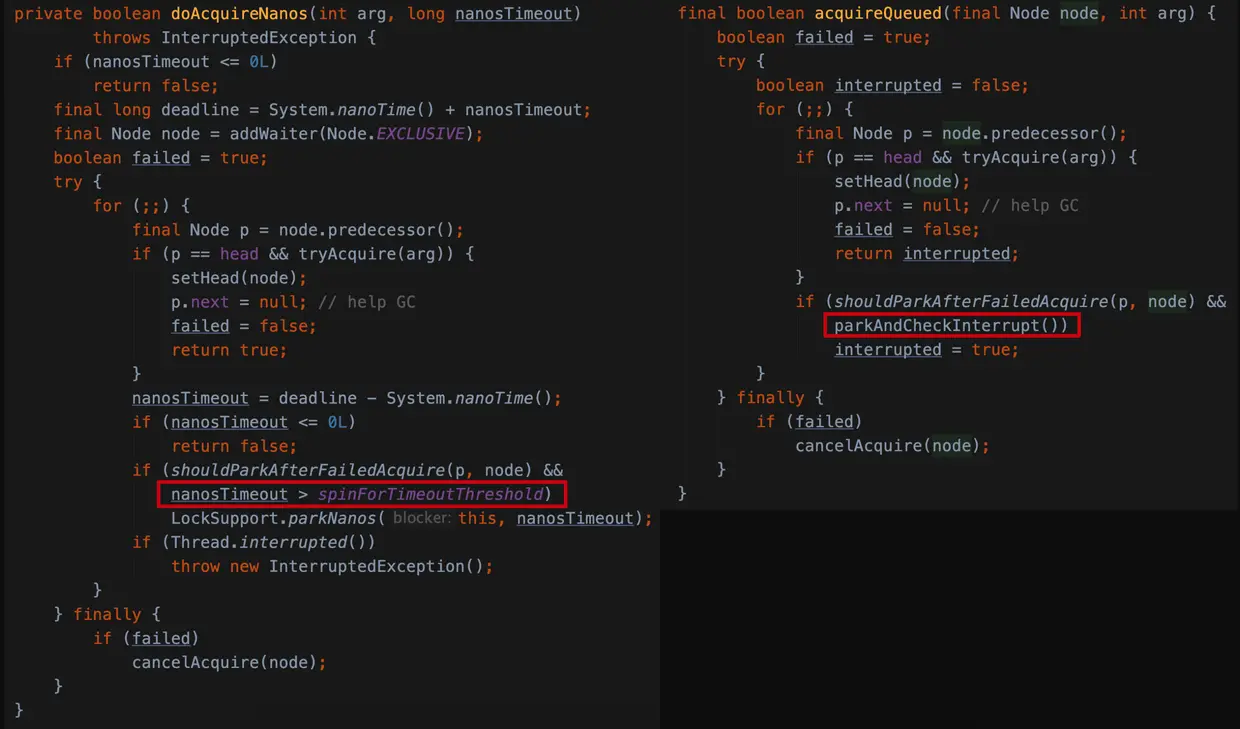This screenshot has height=729, width=1240.
Task: Click the 'blocker:' parameter hint
Action: pyautogui.click(x=423, y=518)
